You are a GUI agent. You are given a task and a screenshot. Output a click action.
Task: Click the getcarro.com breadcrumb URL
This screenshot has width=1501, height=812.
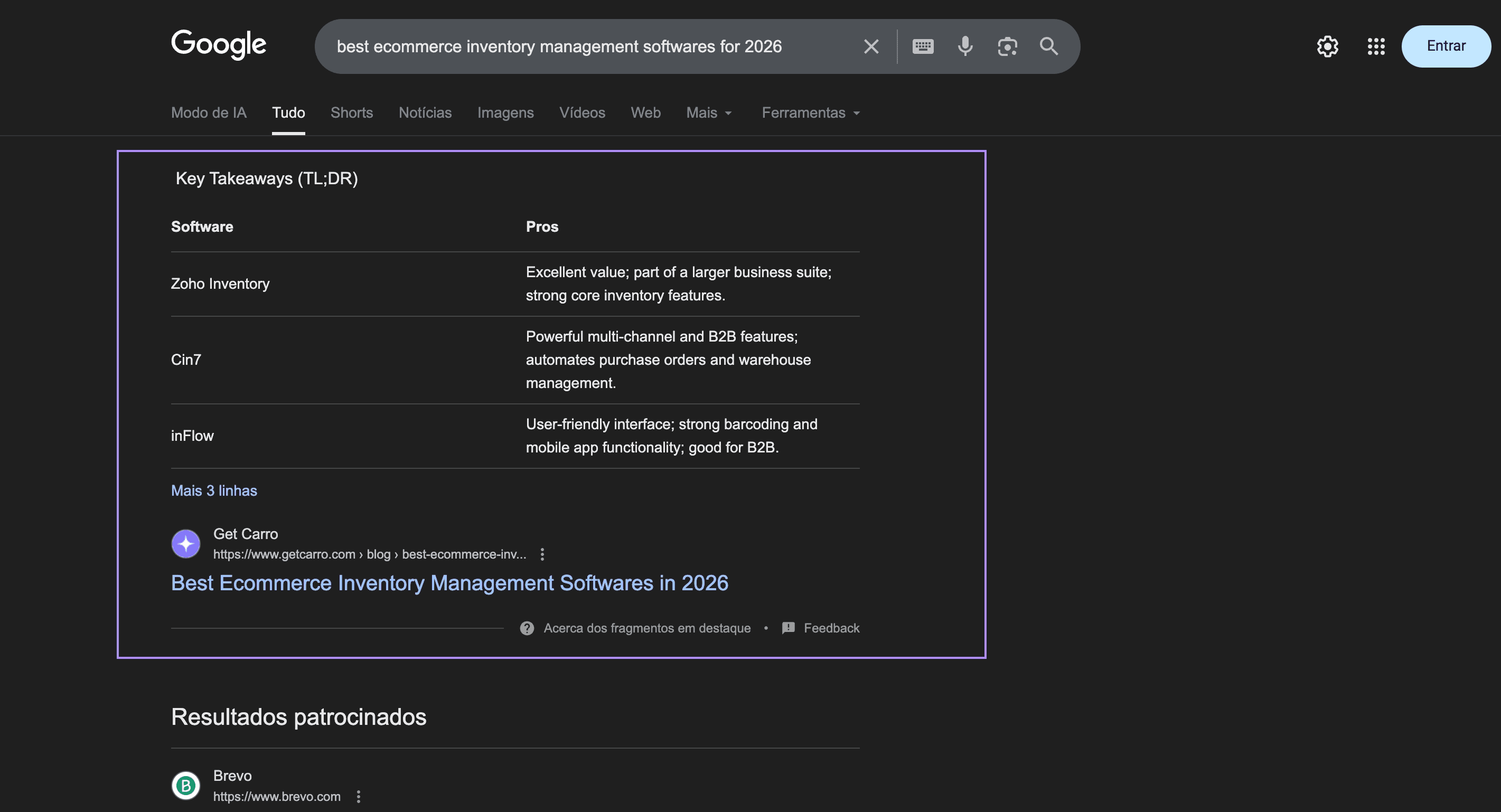pos(369,554)
